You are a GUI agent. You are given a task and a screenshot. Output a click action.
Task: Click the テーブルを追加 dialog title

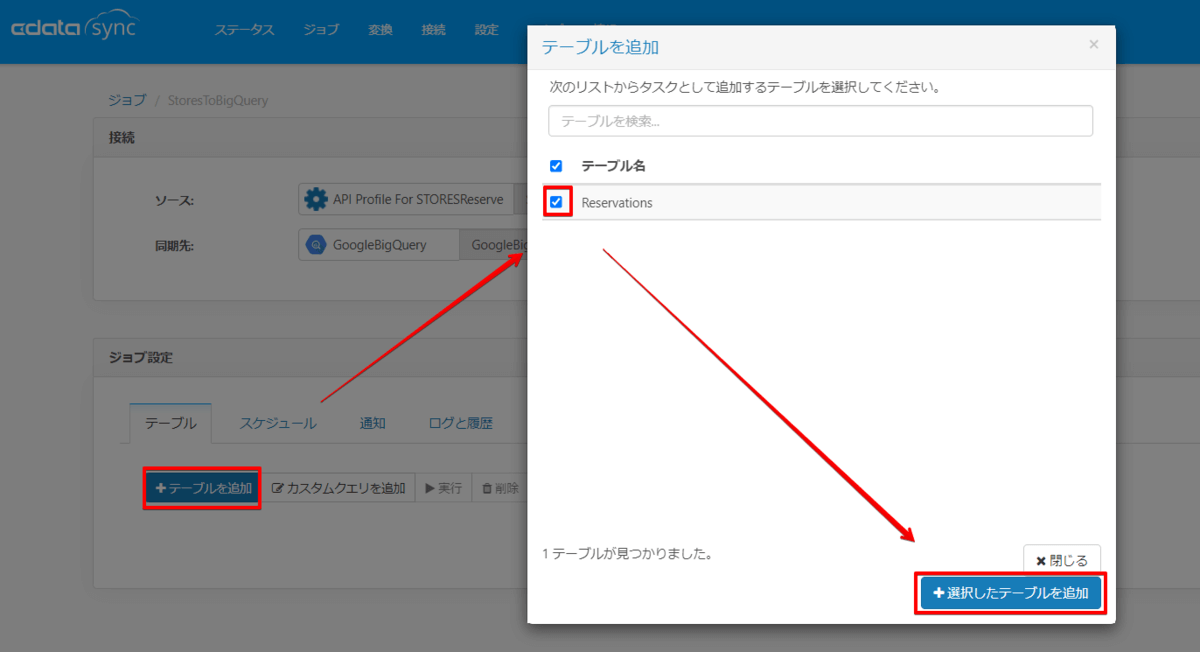point(600,47)
